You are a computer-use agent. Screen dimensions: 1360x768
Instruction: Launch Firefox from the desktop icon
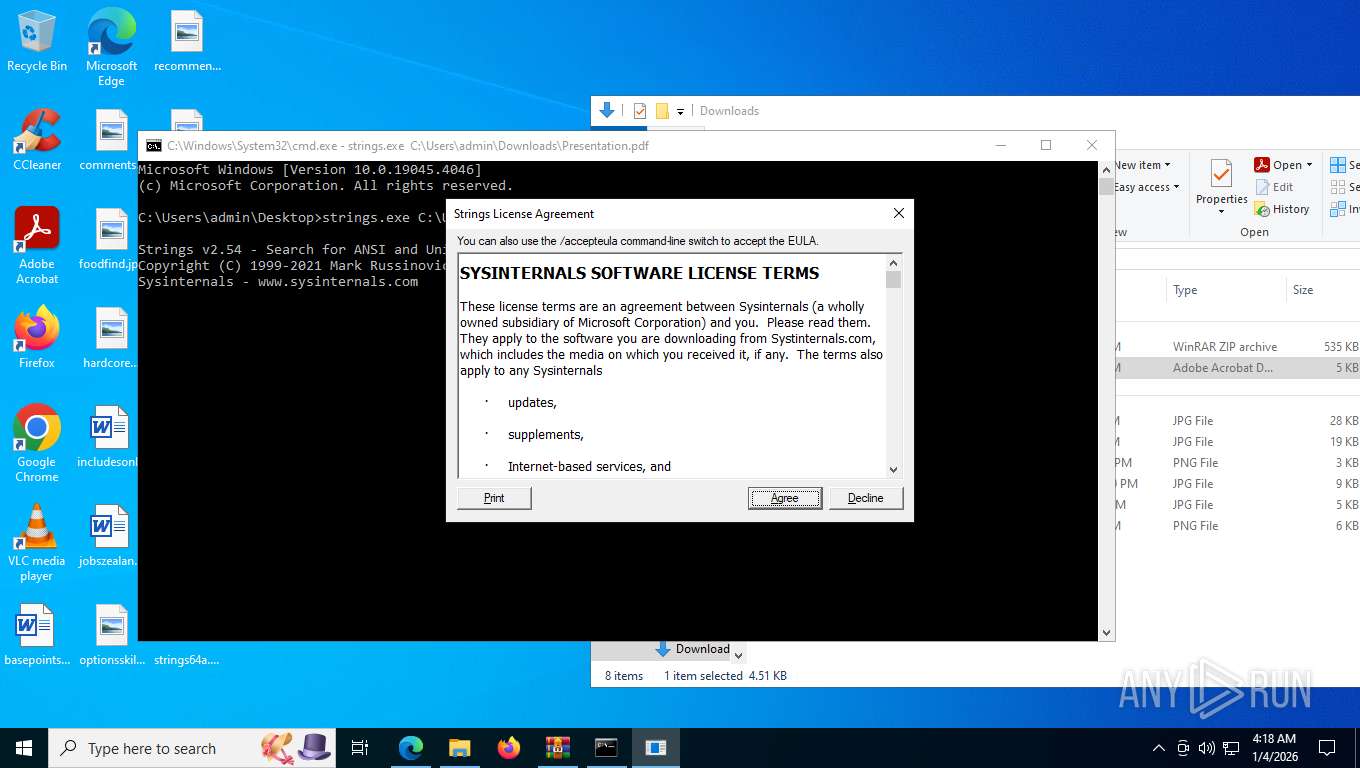tap(37, 337)
